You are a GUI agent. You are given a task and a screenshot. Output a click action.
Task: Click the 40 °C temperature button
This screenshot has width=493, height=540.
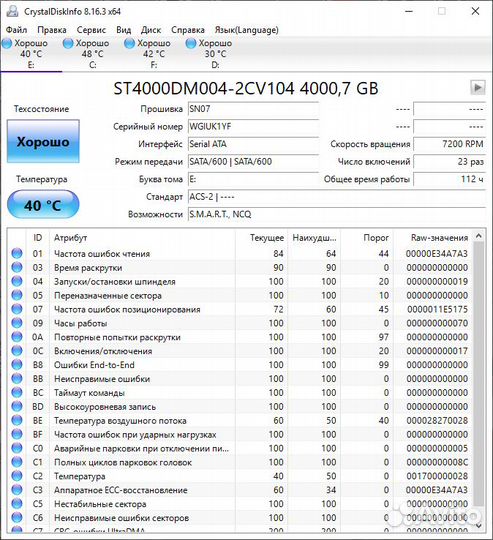pyautogui.click(x=43, y=205)
